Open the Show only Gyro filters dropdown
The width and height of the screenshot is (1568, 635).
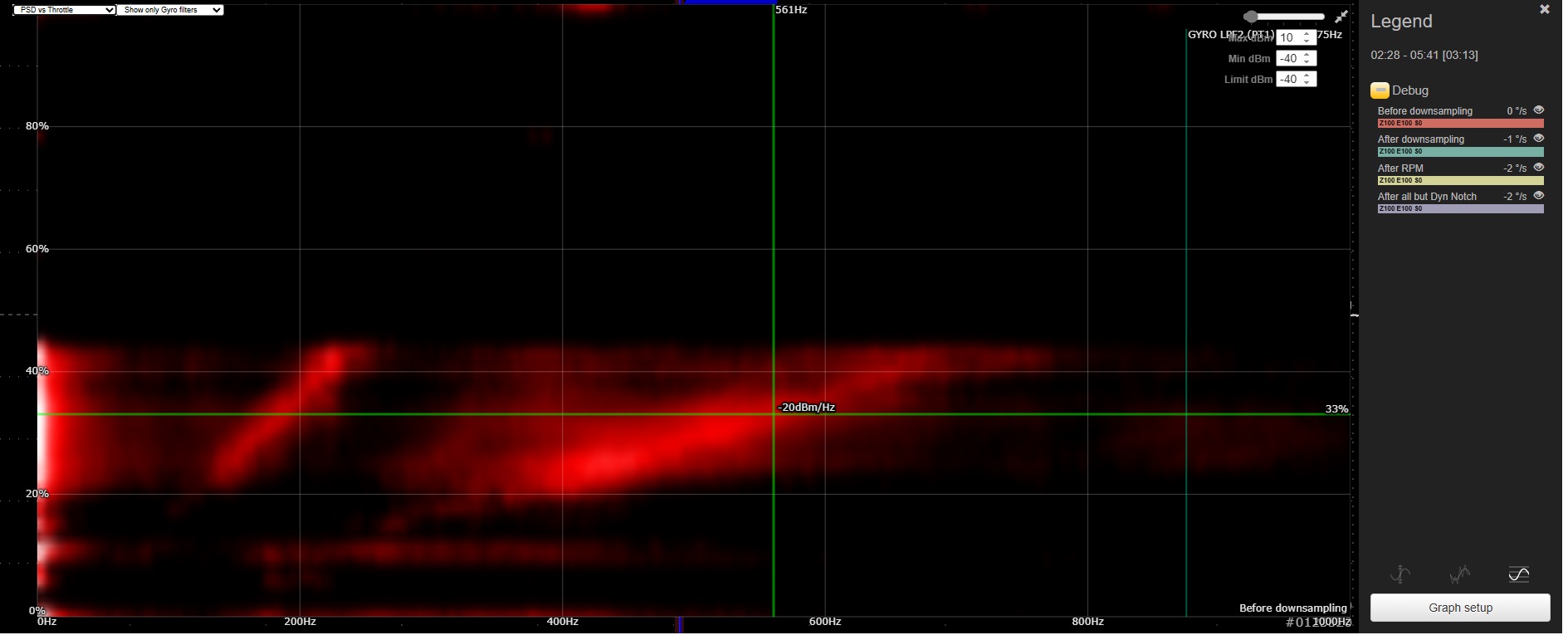(x=170, y=10)
